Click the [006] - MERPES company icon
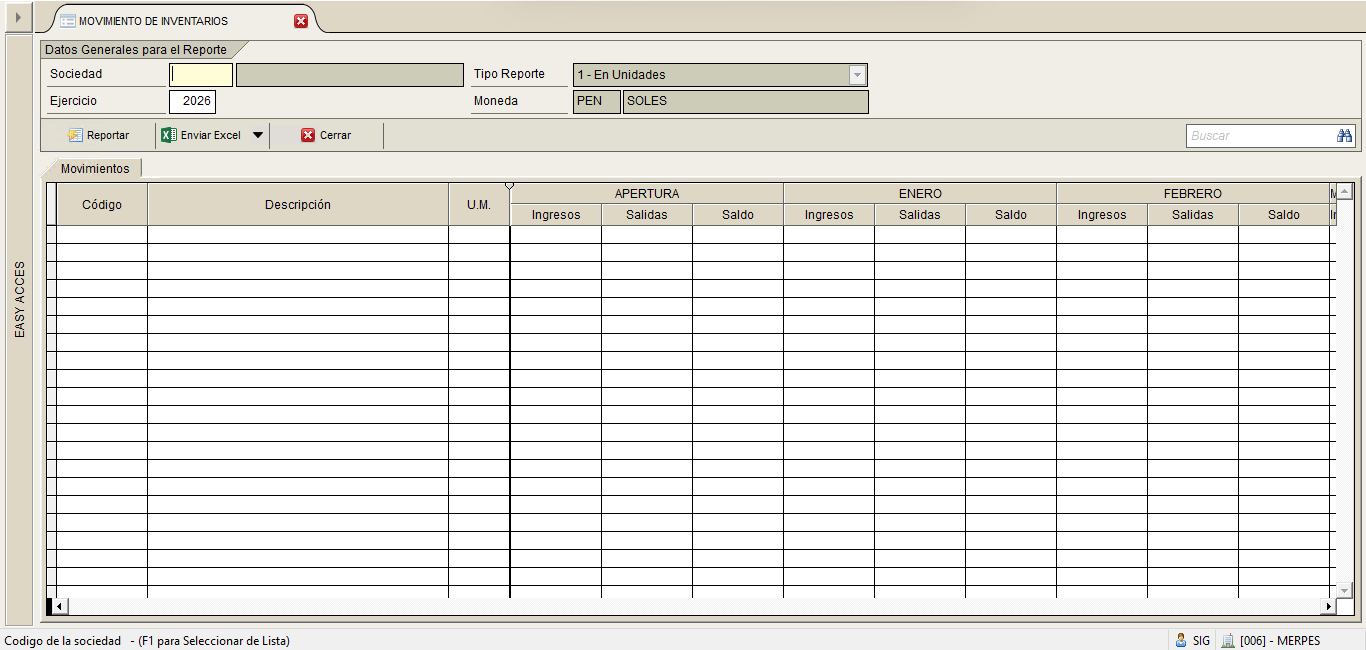 pyautogui.click(x=1227, y=640)
